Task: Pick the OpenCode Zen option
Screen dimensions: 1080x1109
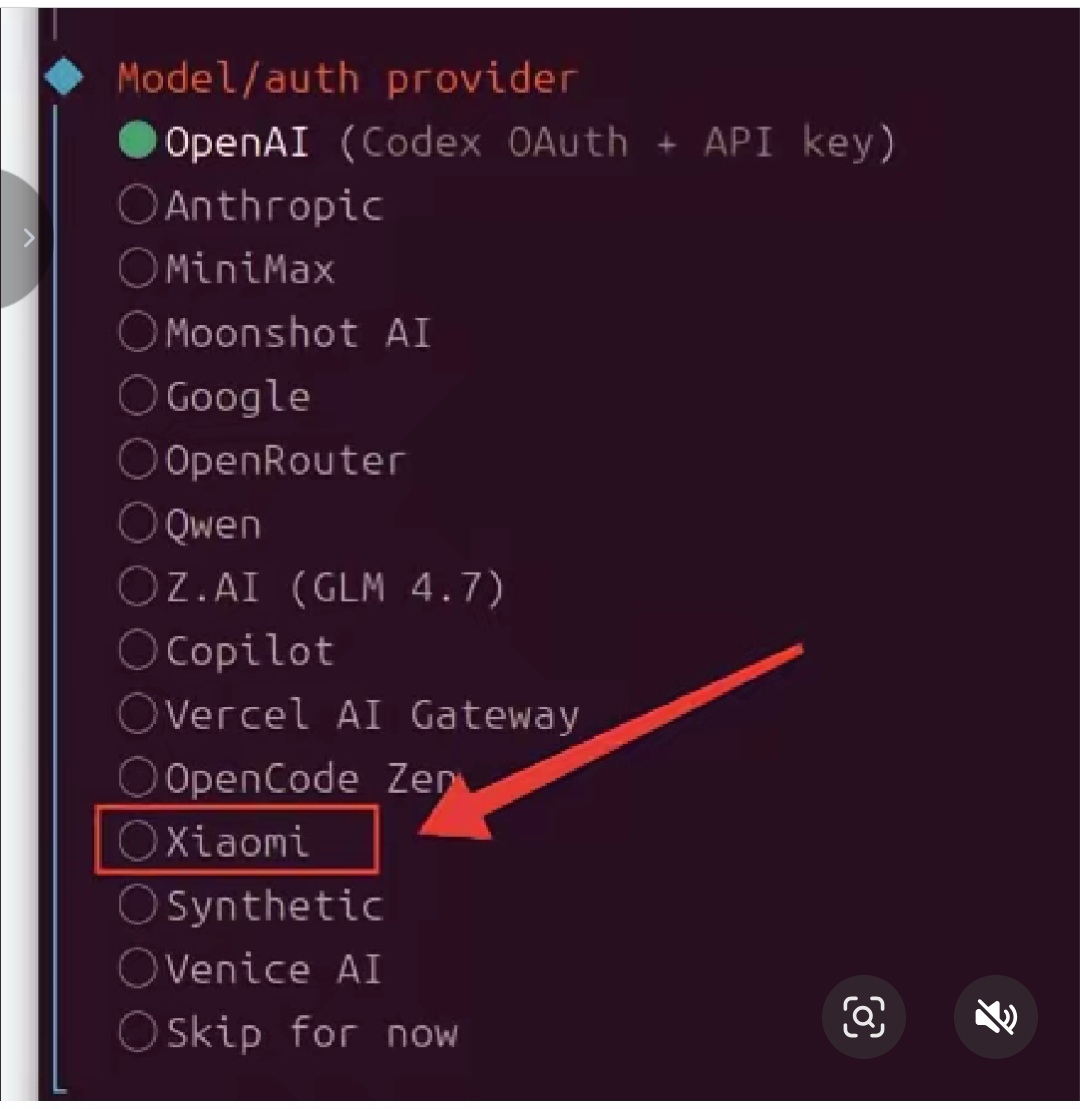Action: [138, 778]
